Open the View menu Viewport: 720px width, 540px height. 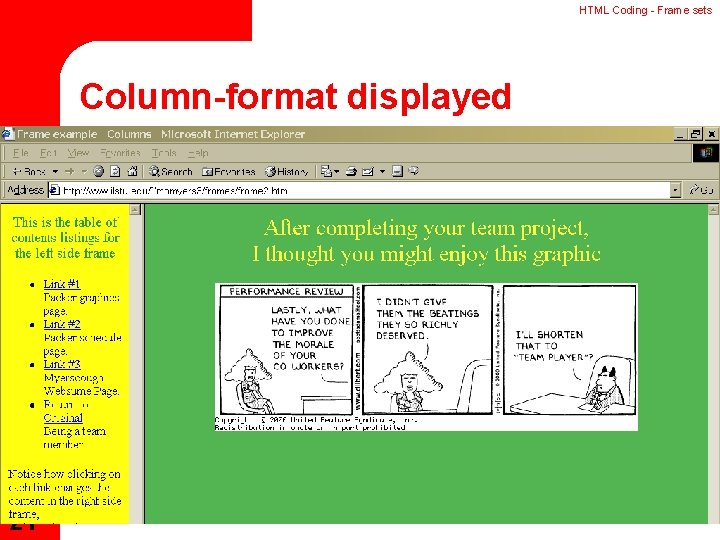click(x=78, y=153)
